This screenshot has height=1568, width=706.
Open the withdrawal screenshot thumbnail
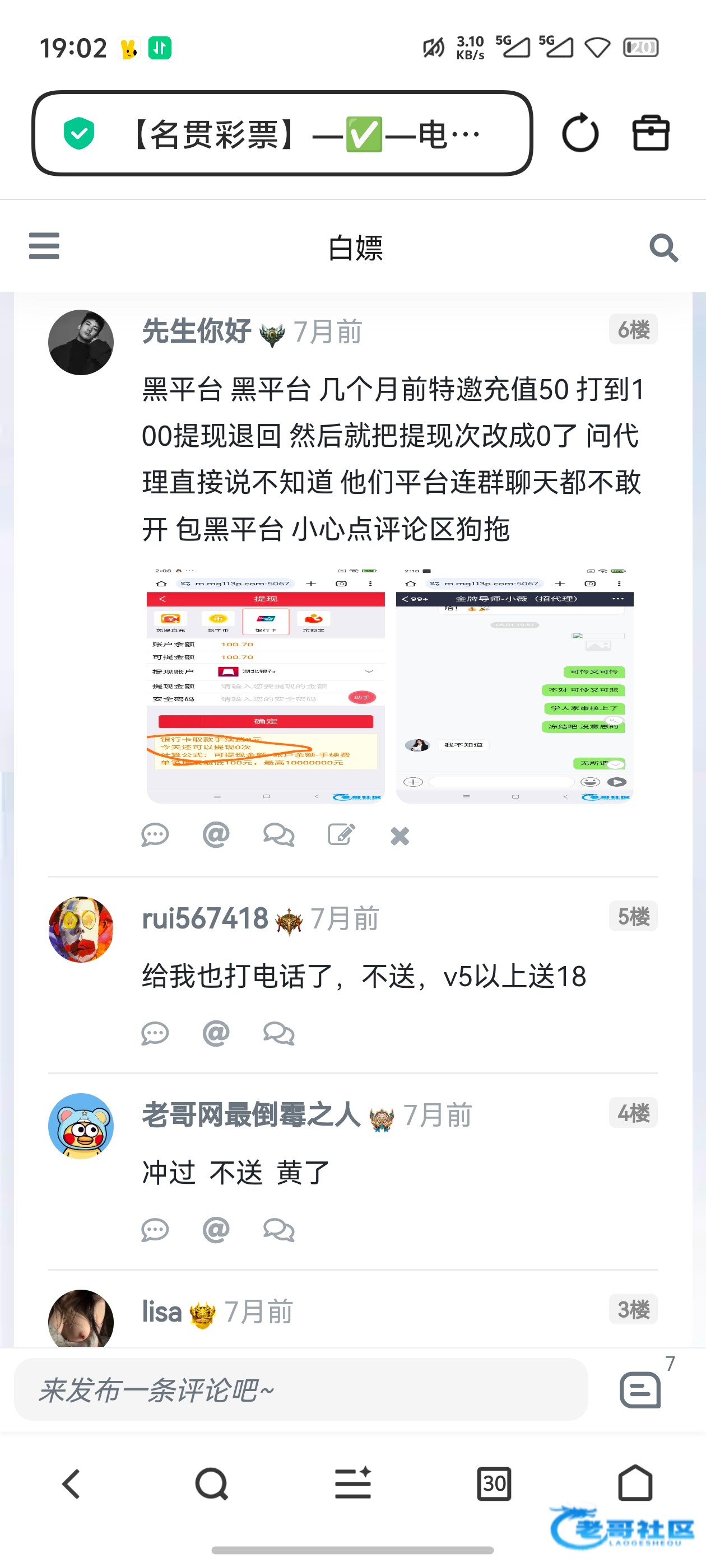point(266,685)
